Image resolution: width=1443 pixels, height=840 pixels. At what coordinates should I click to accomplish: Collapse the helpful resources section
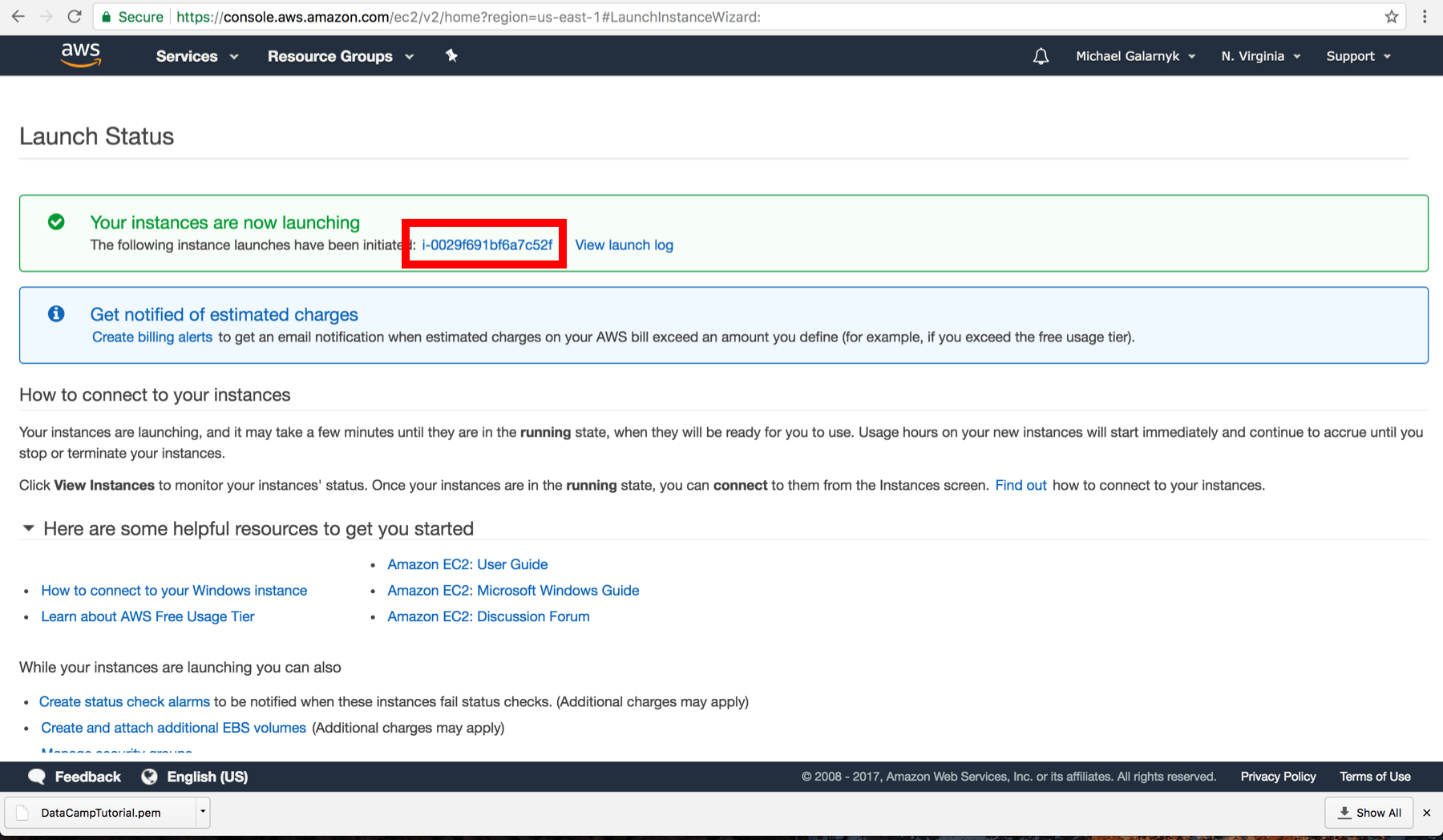(28, 527)
